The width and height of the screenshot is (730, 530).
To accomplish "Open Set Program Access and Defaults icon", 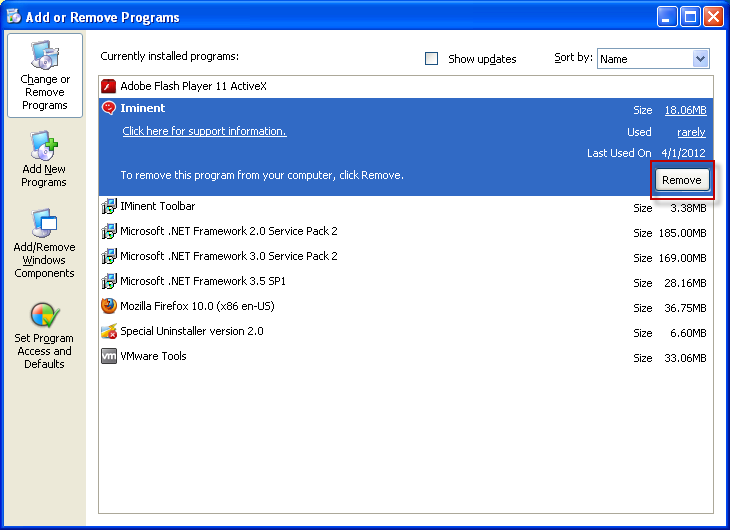I will (x=44, y=315).
